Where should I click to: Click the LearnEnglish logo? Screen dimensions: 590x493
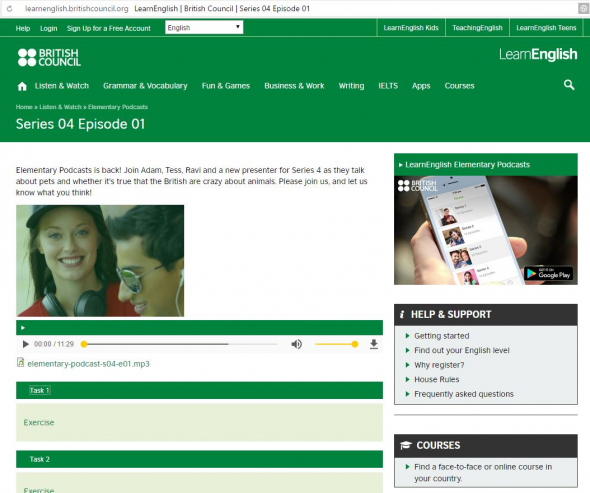point(538,55)
